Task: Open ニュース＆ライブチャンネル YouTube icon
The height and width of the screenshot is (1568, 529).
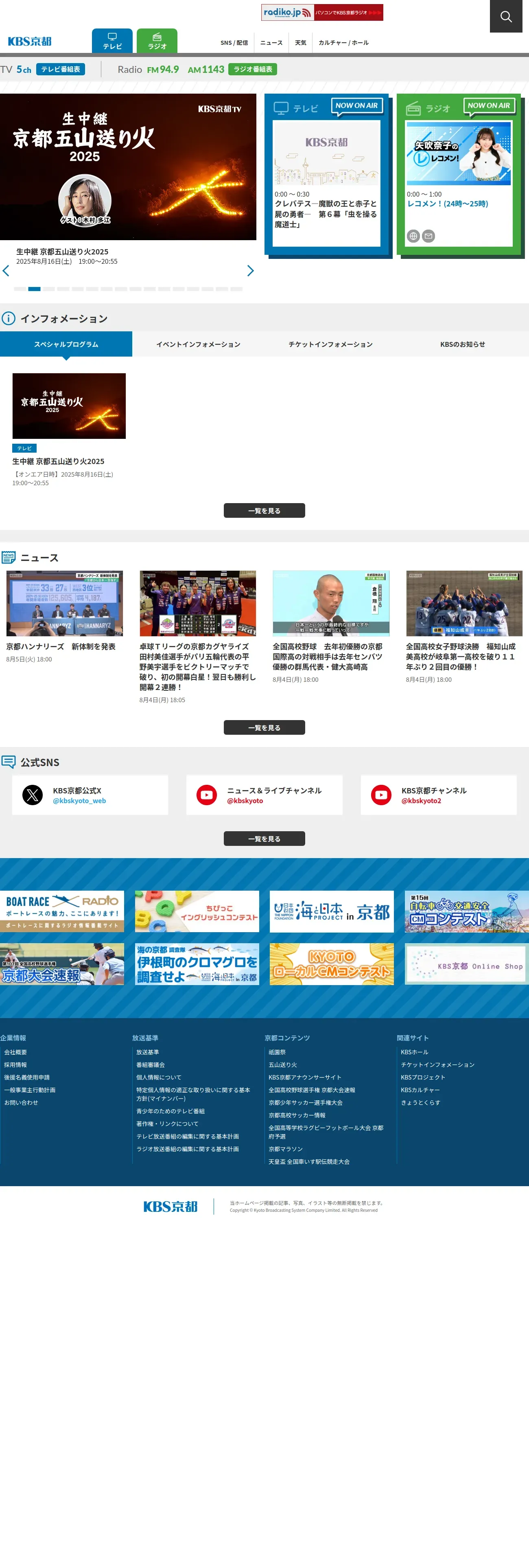Action: (207, 795)
